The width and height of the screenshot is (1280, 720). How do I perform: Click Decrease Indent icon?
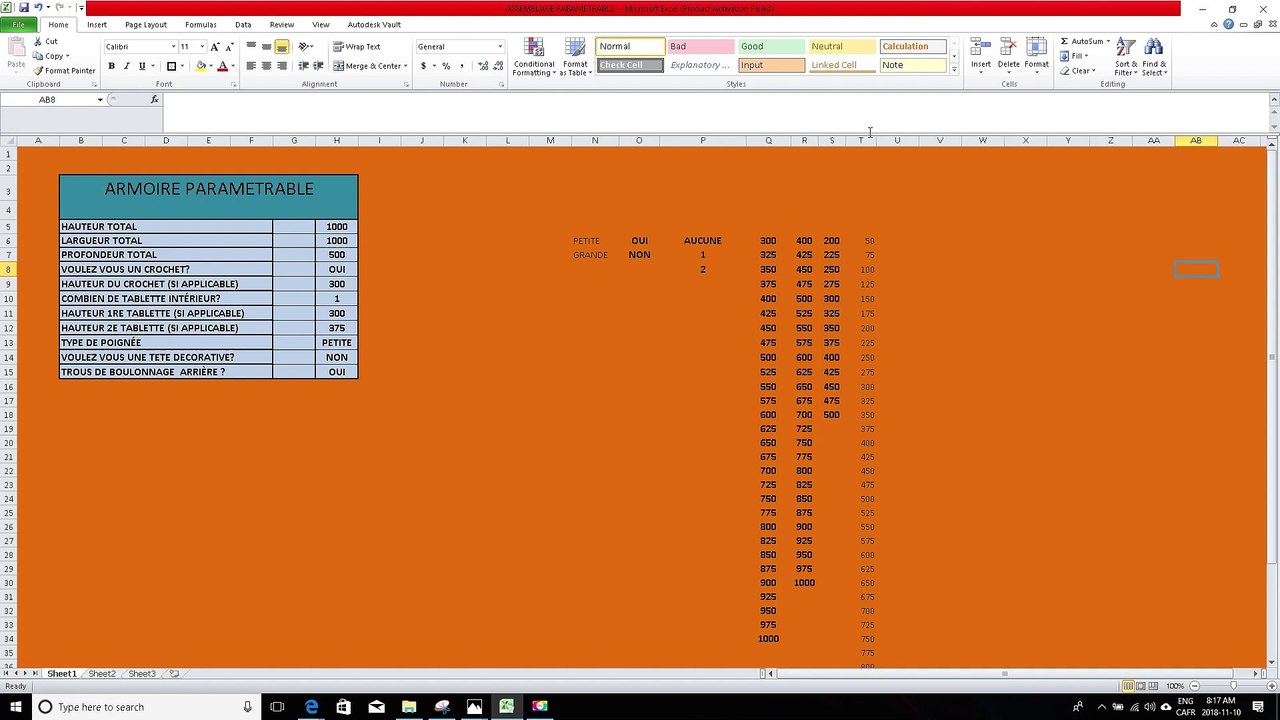303,66
